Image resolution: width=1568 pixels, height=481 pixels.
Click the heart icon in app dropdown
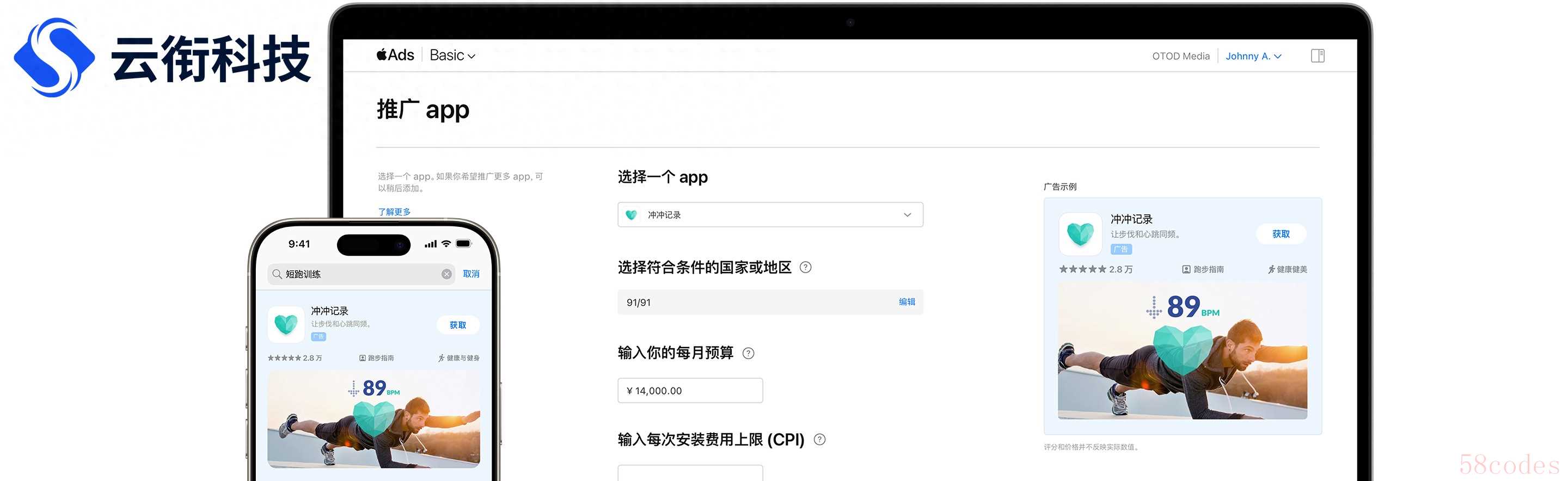pos(631,215)
